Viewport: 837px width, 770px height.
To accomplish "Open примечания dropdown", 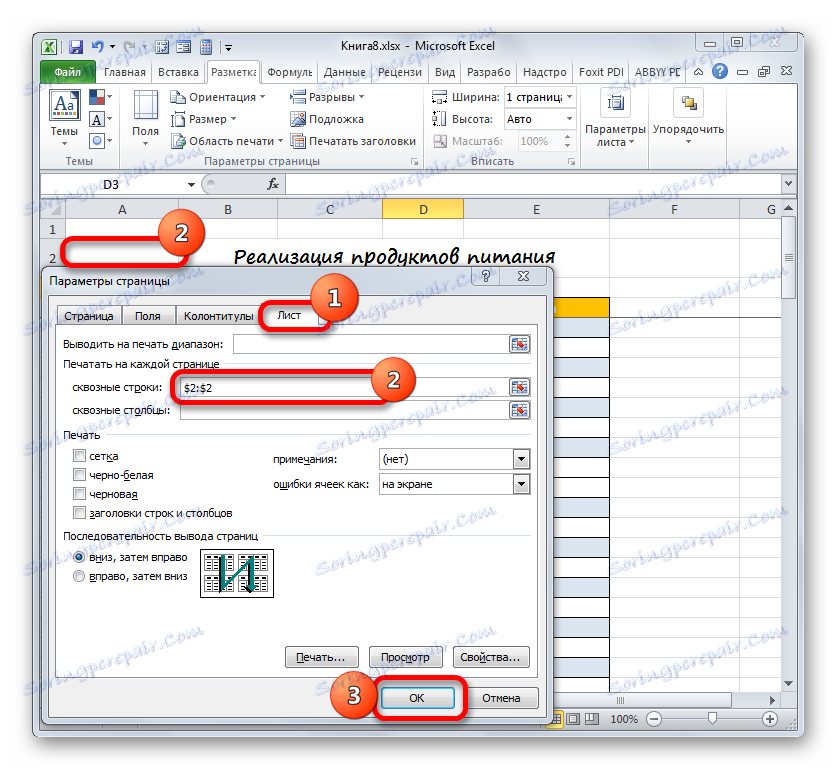I will click(x=521, y=459).
